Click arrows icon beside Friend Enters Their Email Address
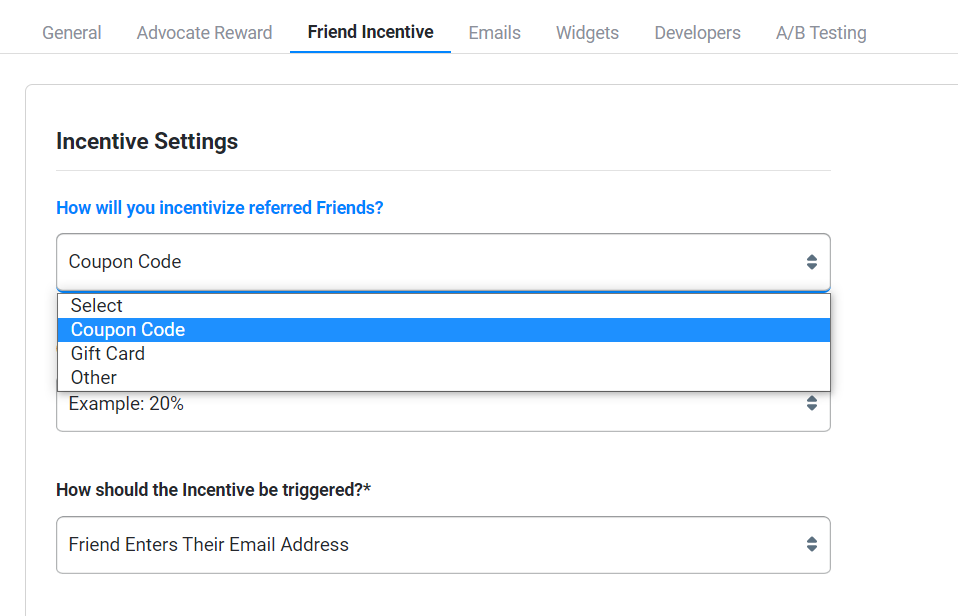Screen dimensions: 958x616 coord(811,545)
